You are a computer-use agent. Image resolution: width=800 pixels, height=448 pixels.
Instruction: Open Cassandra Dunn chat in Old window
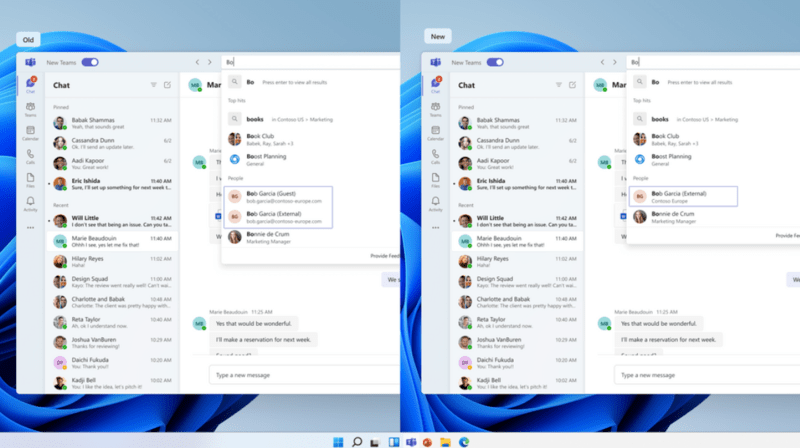pyautogui.click(x=112, y=143)
